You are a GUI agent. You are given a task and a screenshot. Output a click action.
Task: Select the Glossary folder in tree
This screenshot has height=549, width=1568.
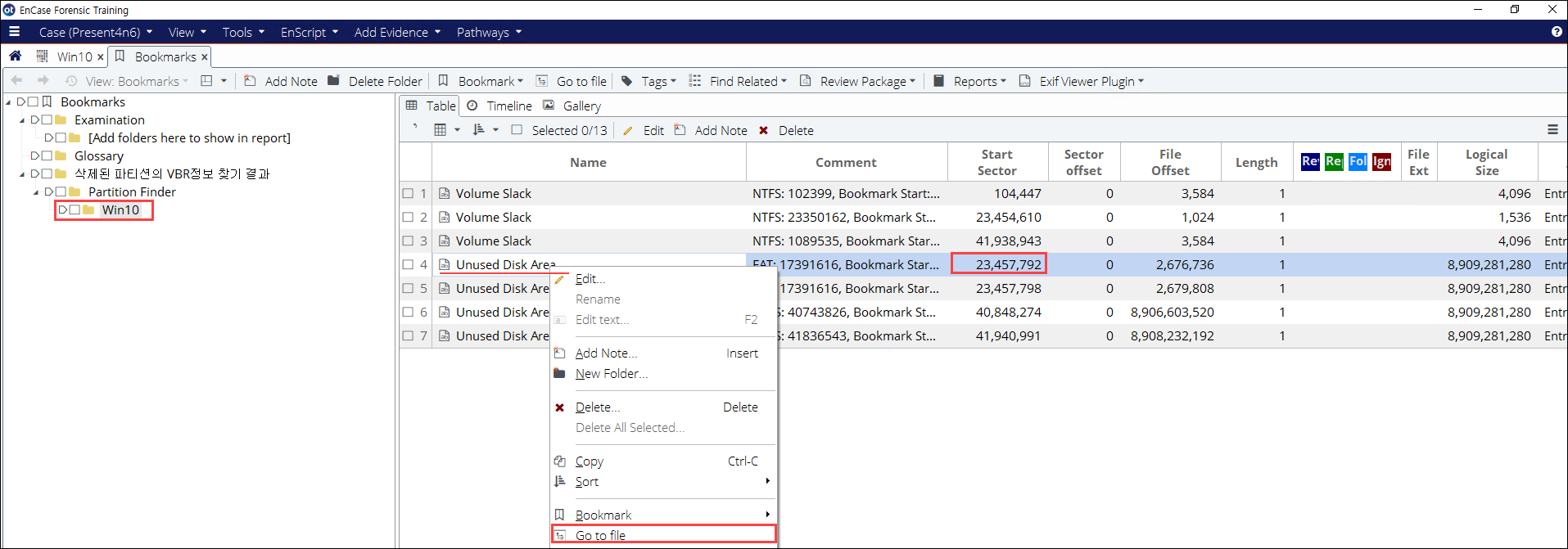[99, 156]
